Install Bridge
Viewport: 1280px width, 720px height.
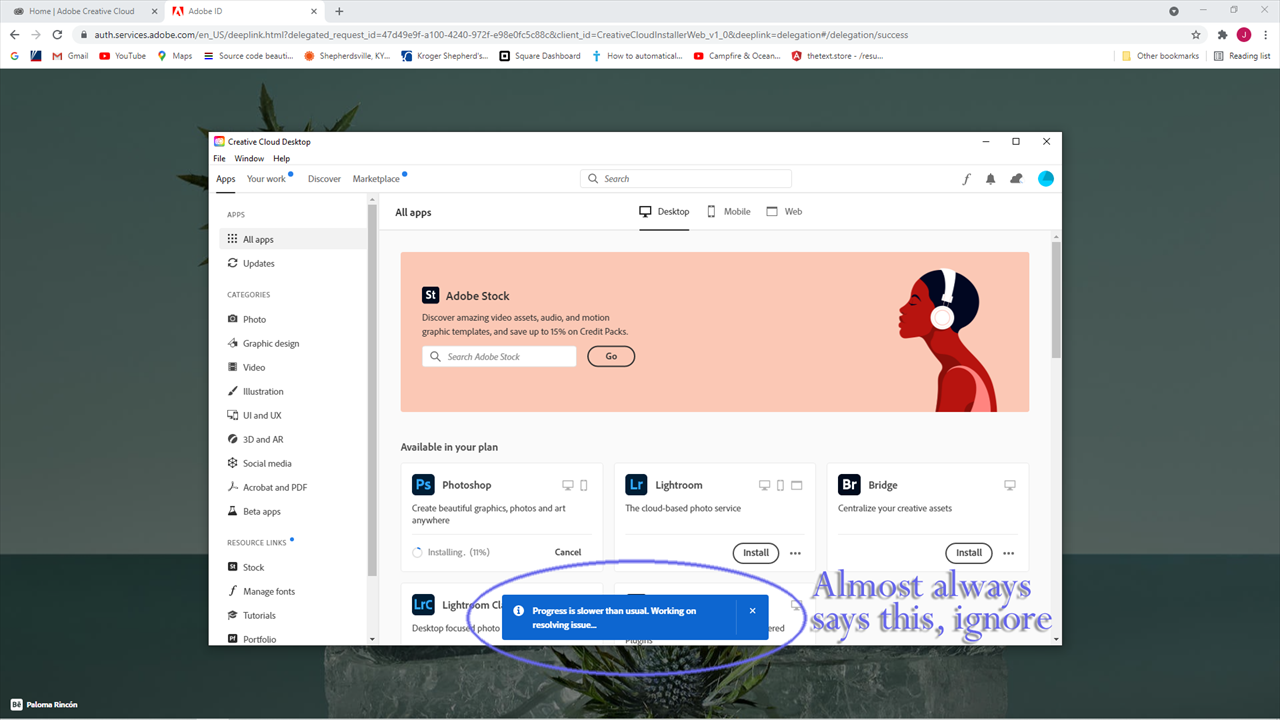tap(969, 553)
